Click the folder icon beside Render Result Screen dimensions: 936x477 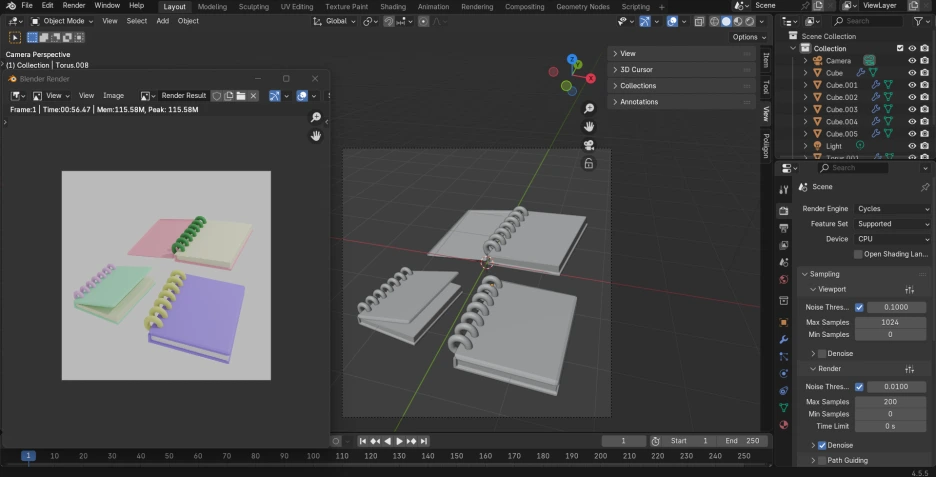pos(241,96)
